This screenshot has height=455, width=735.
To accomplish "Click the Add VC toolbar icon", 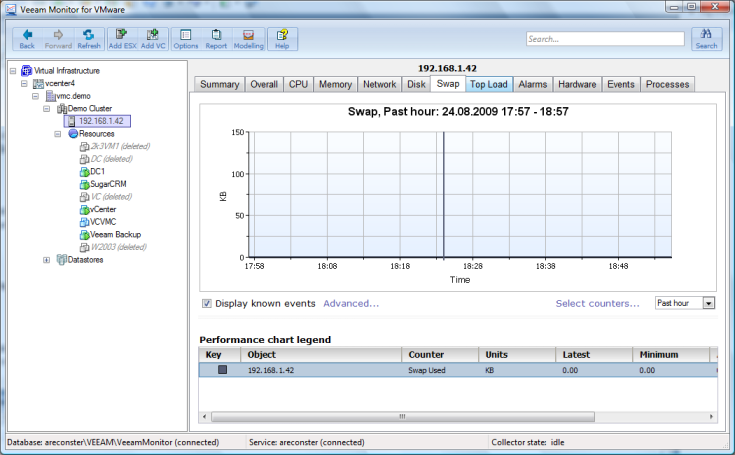I will click(x=153, y=38).
